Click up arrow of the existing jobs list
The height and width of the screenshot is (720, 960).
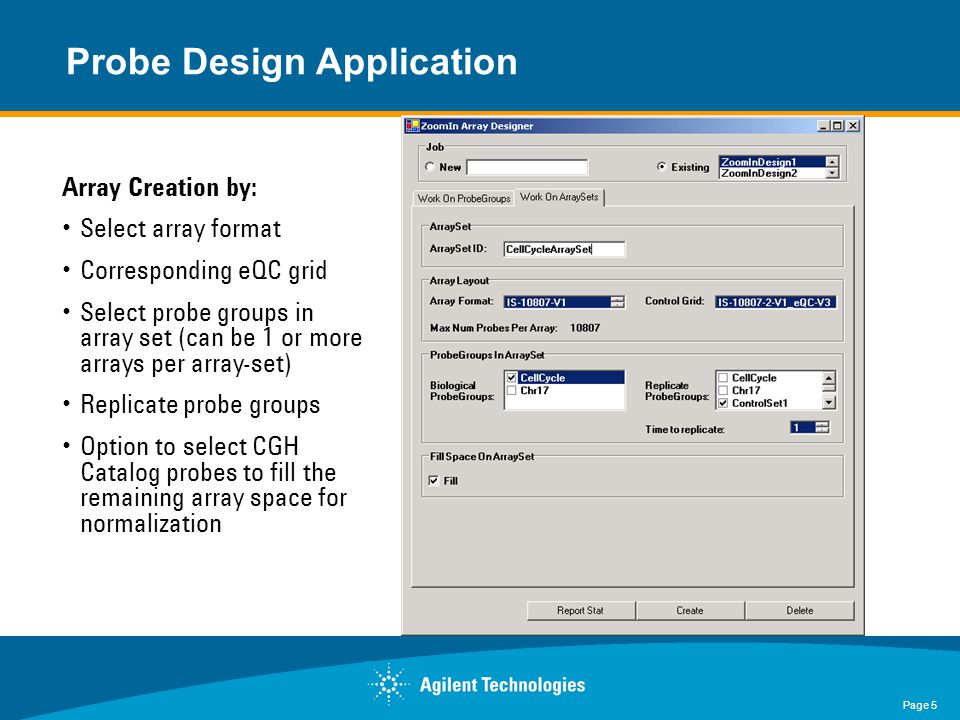click(x=831, y=162)
